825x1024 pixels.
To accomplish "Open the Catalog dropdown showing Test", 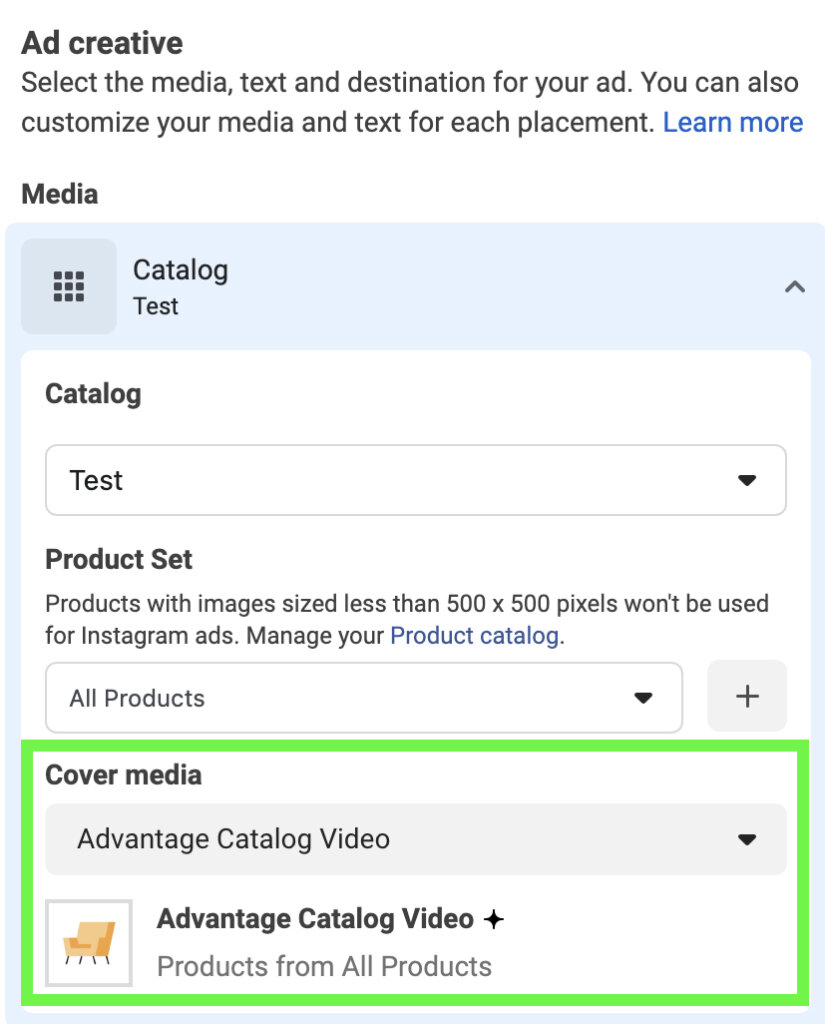I will (415, 480).
